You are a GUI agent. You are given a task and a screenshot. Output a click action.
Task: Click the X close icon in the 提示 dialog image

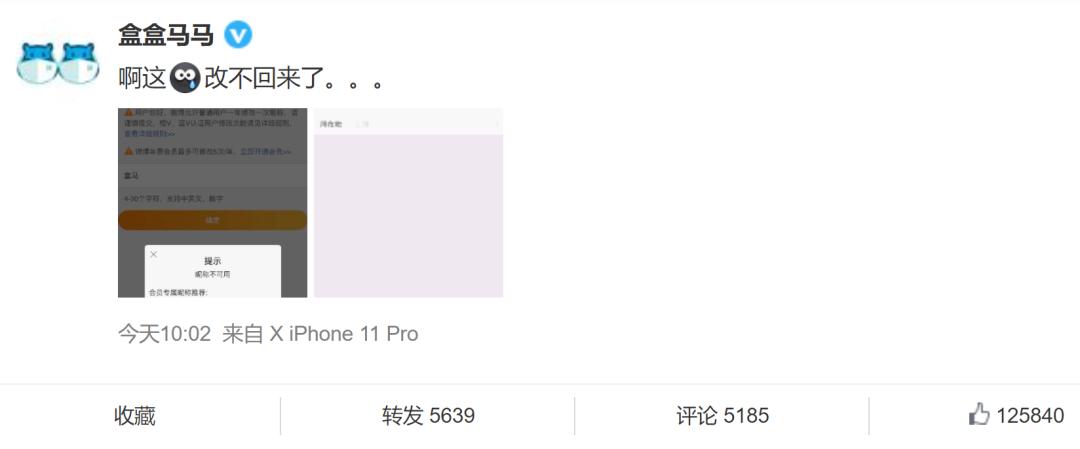154,254
